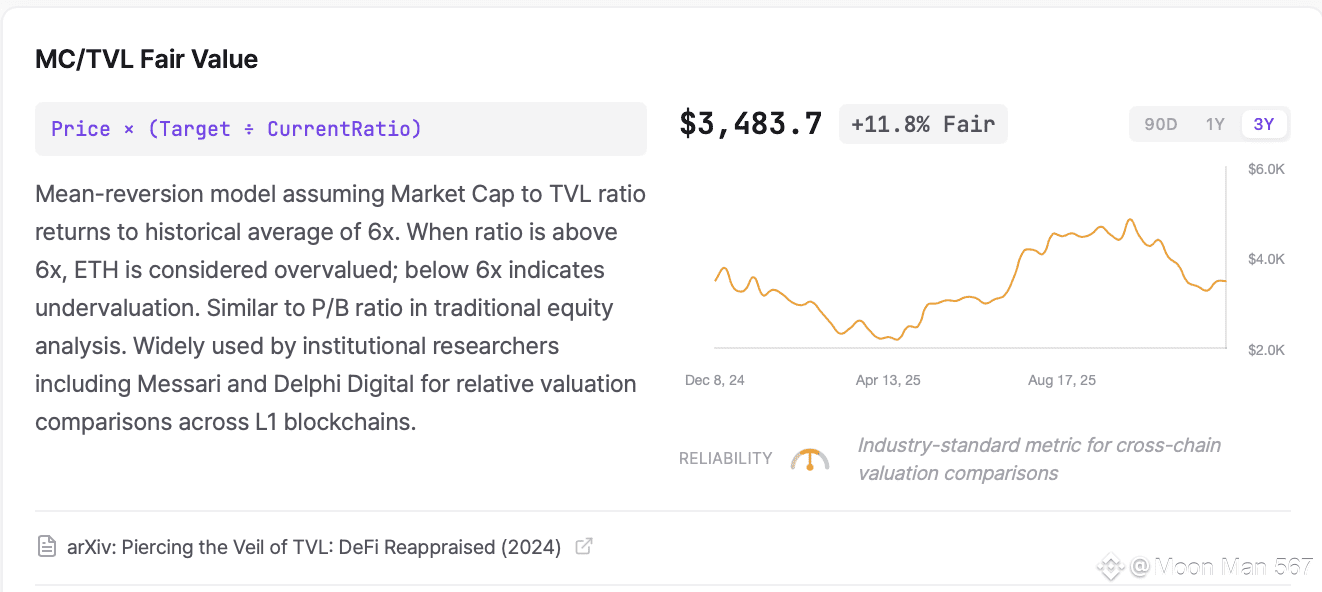
Task: Click the Dec 8, 24 date marker
Action: coord(715,380)
